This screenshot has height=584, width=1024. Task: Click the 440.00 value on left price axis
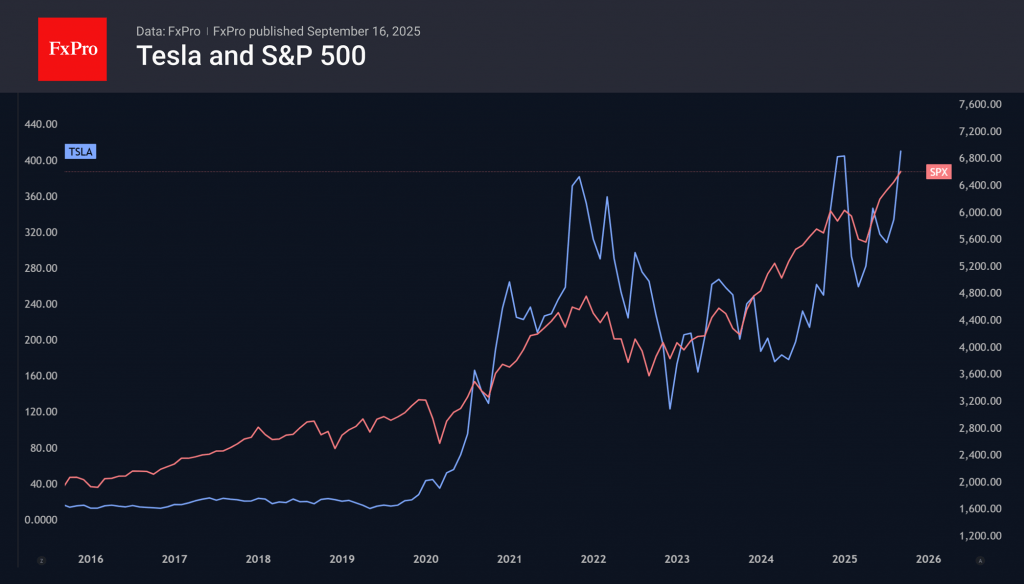[x=41, y=125]
